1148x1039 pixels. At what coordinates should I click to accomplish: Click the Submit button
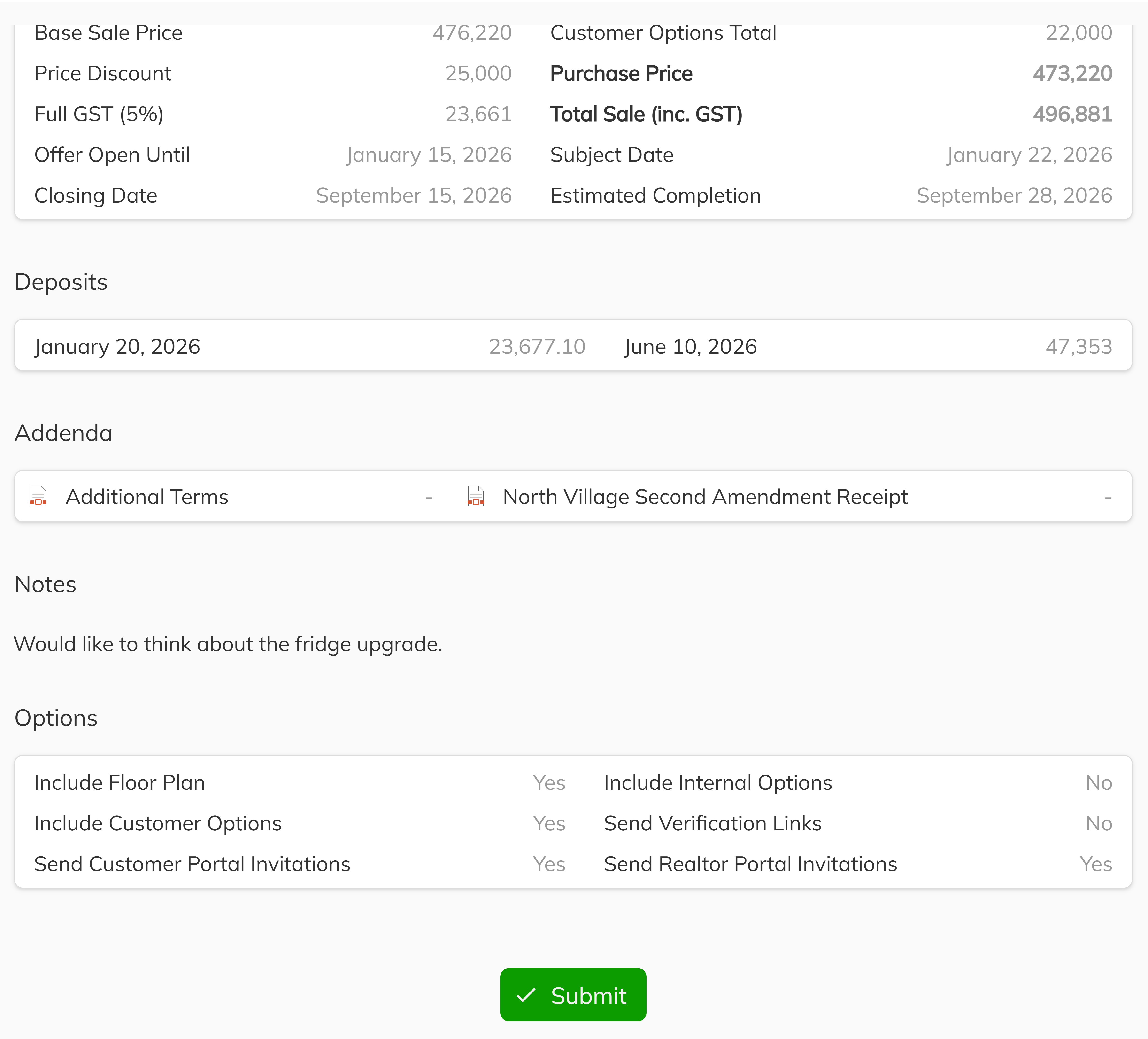click(x=573, y=995)
